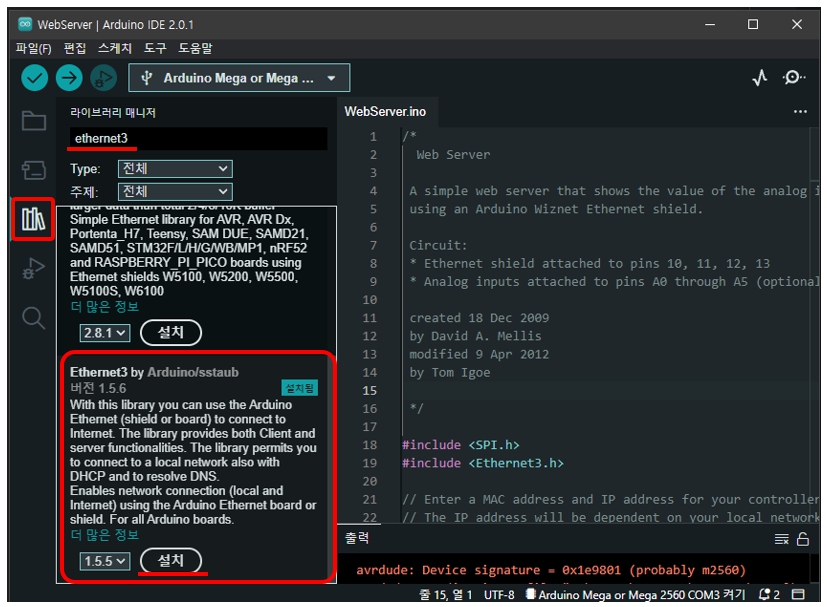The width and height of the screenshot is (827, 607).
Task: Open the Library Manager books icon
Action: pyautogui.click(x=34, y=219)
